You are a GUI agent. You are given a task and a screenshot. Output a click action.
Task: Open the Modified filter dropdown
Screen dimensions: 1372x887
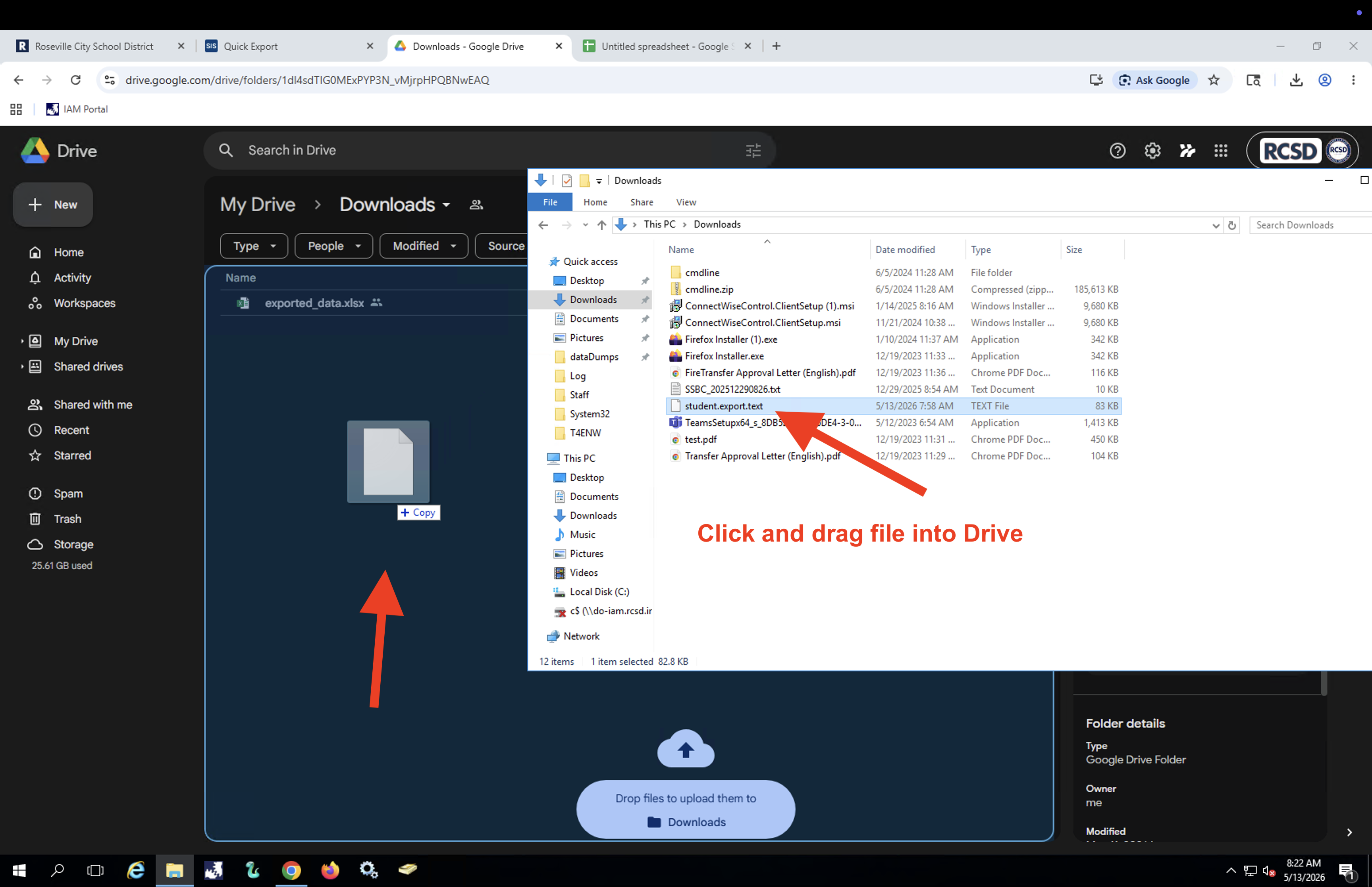[424, 246]
